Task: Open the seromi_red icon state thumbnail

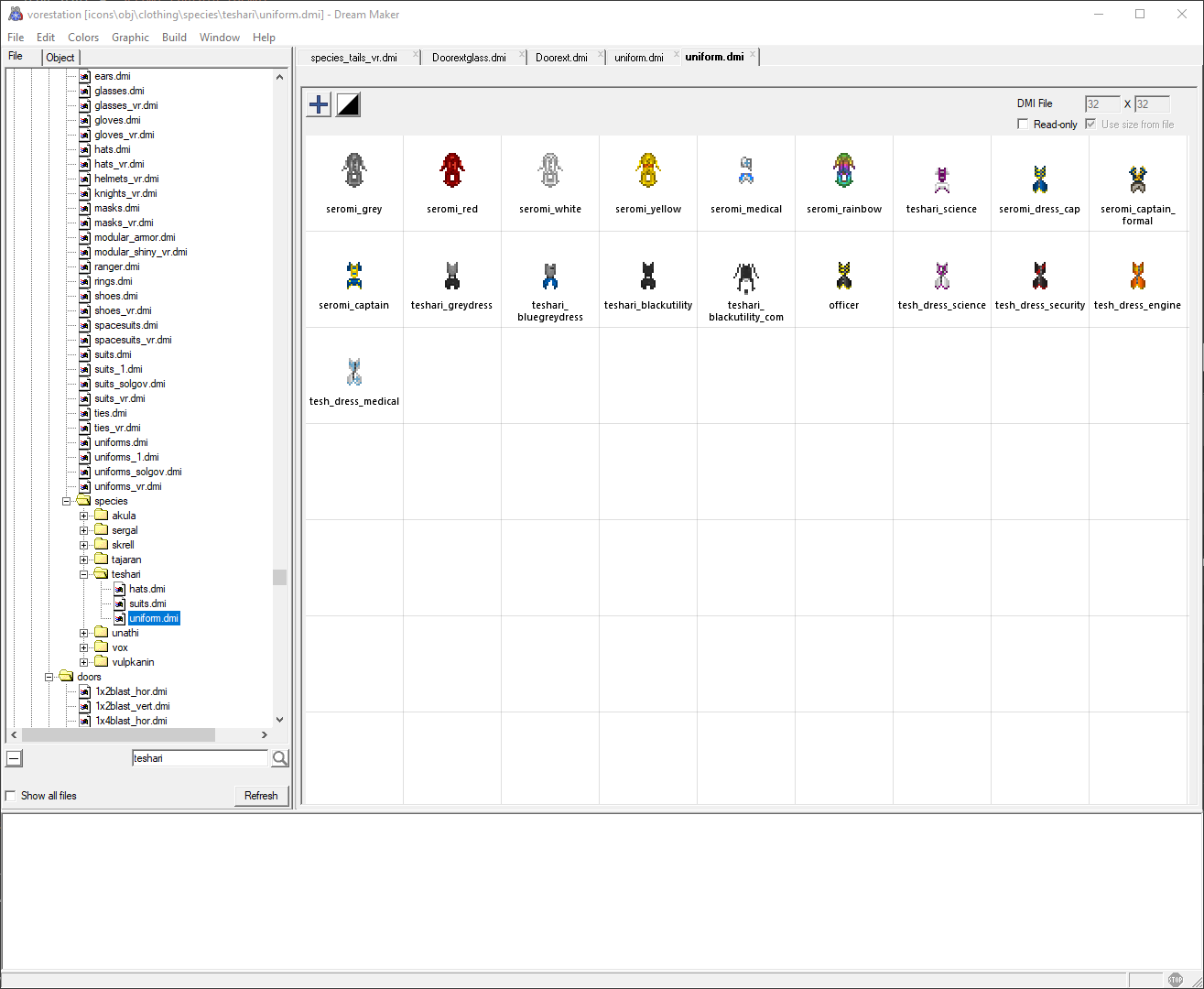Action: coord(452,169)
